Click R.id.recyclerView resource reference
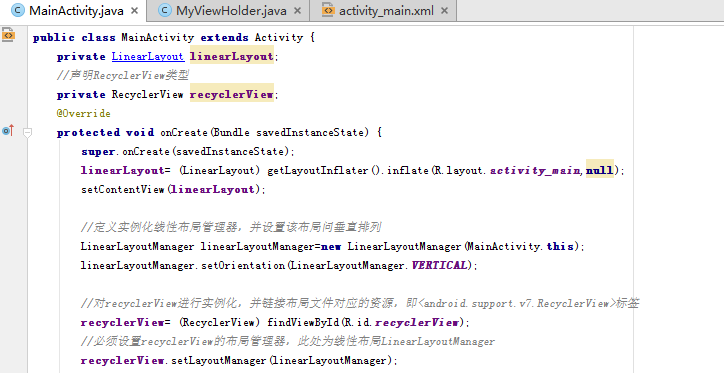 pyautogui.click(x=401, y=322)
